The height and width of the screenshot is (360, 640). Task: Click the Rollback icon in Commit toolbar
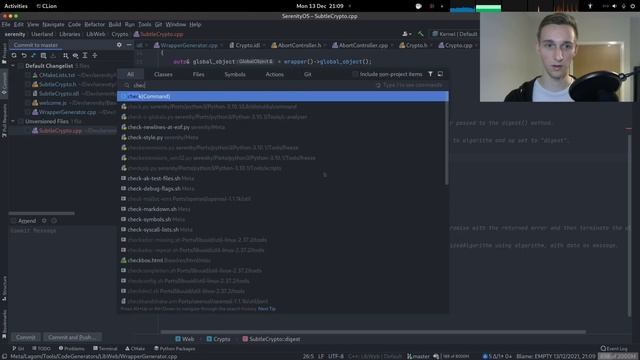point(24,56)
